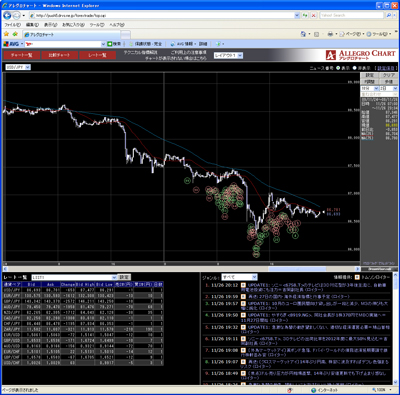The height and width of the screenshot is (395, 400).
Task: Open the LIST1 rate list dropdown
Action: [x=74, y=277]
